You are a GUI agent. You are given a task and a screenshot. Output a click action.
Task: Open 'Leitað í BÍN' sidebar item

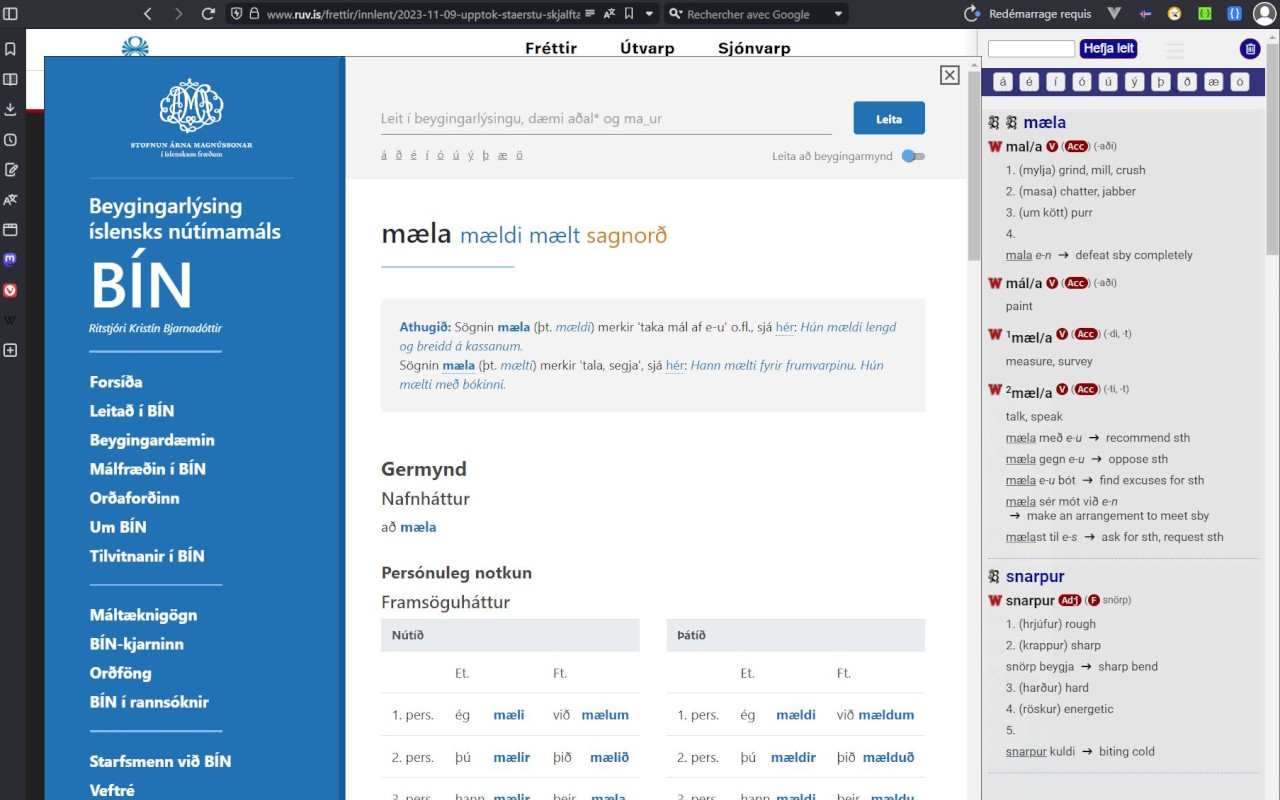[132, 411]
